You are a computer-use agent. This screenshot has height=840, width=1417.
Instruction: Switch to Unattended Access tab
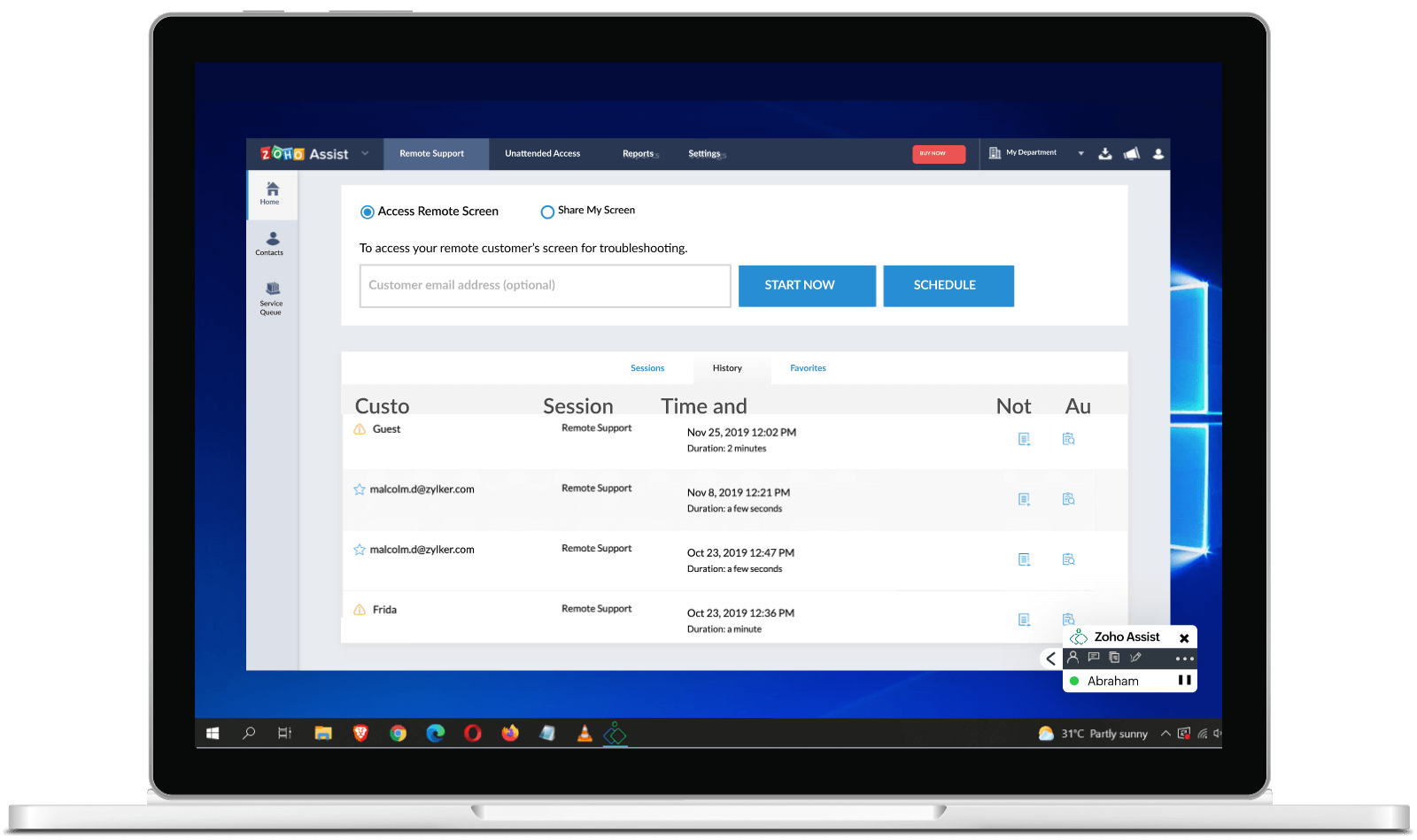543,154
